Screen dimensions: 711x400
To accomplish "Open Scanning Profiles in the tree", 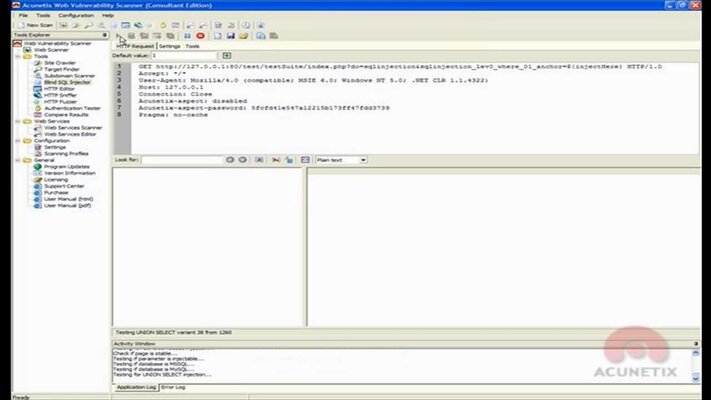I will tap(66, 154).
